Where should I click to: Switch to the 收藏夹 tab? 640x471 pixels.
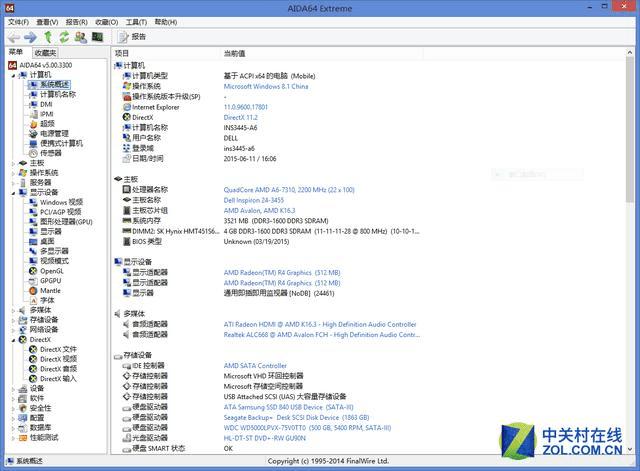click(45, 53)
